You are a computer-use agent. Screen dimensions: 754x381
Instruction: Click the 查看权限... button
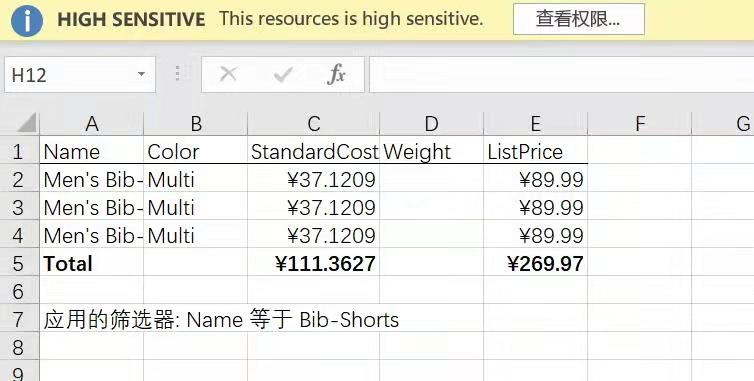coord(578,19)
